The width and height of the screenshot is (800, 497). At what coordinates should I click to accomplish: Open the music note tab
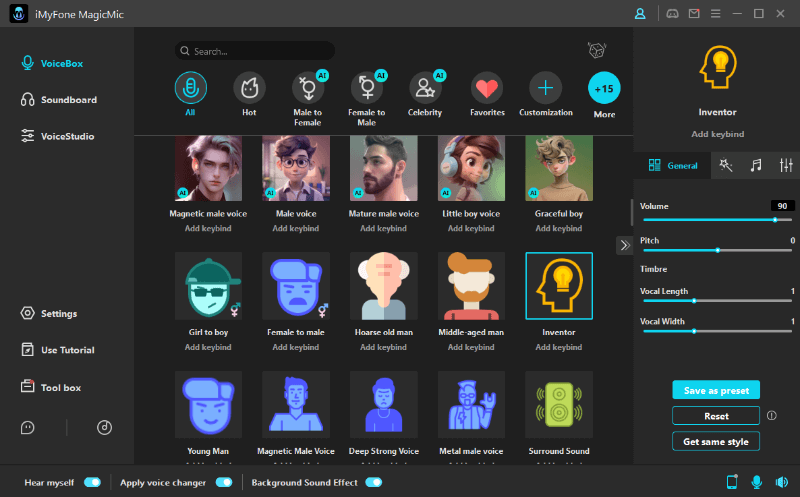click(756, 165)
